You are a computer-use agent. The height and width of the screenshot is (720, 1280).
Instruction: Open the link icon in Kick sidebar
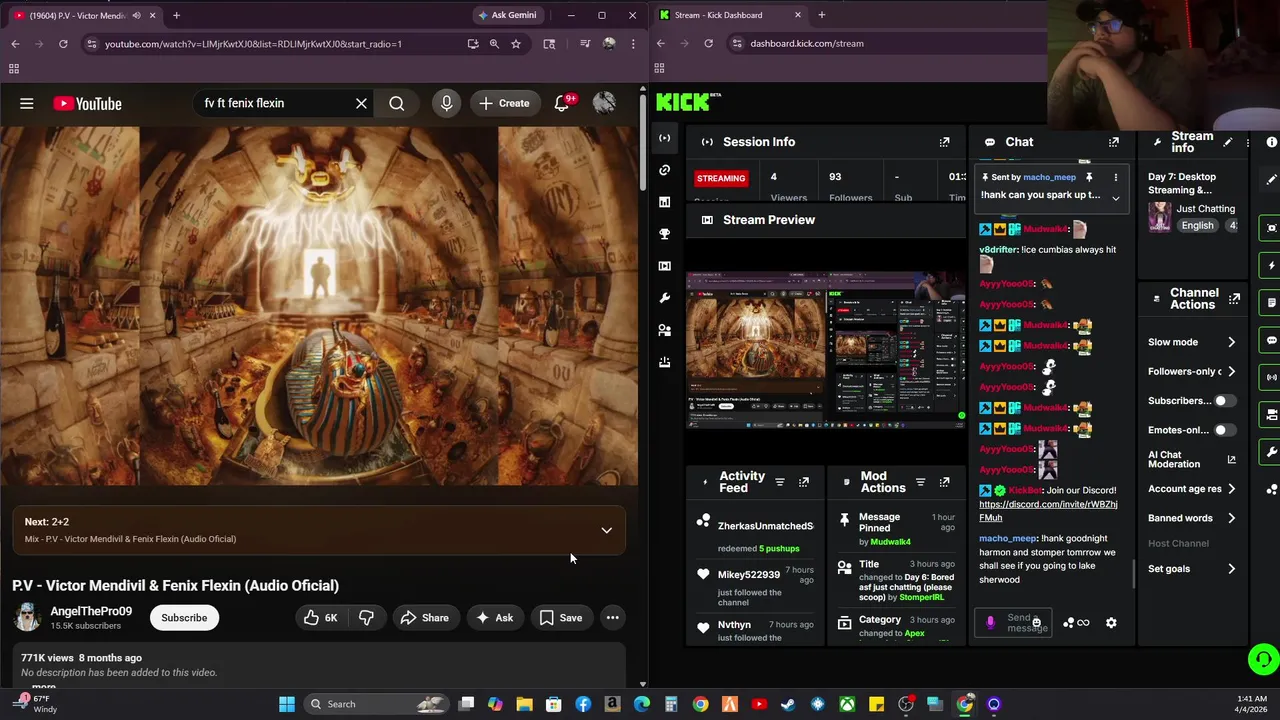coord(664,170)
